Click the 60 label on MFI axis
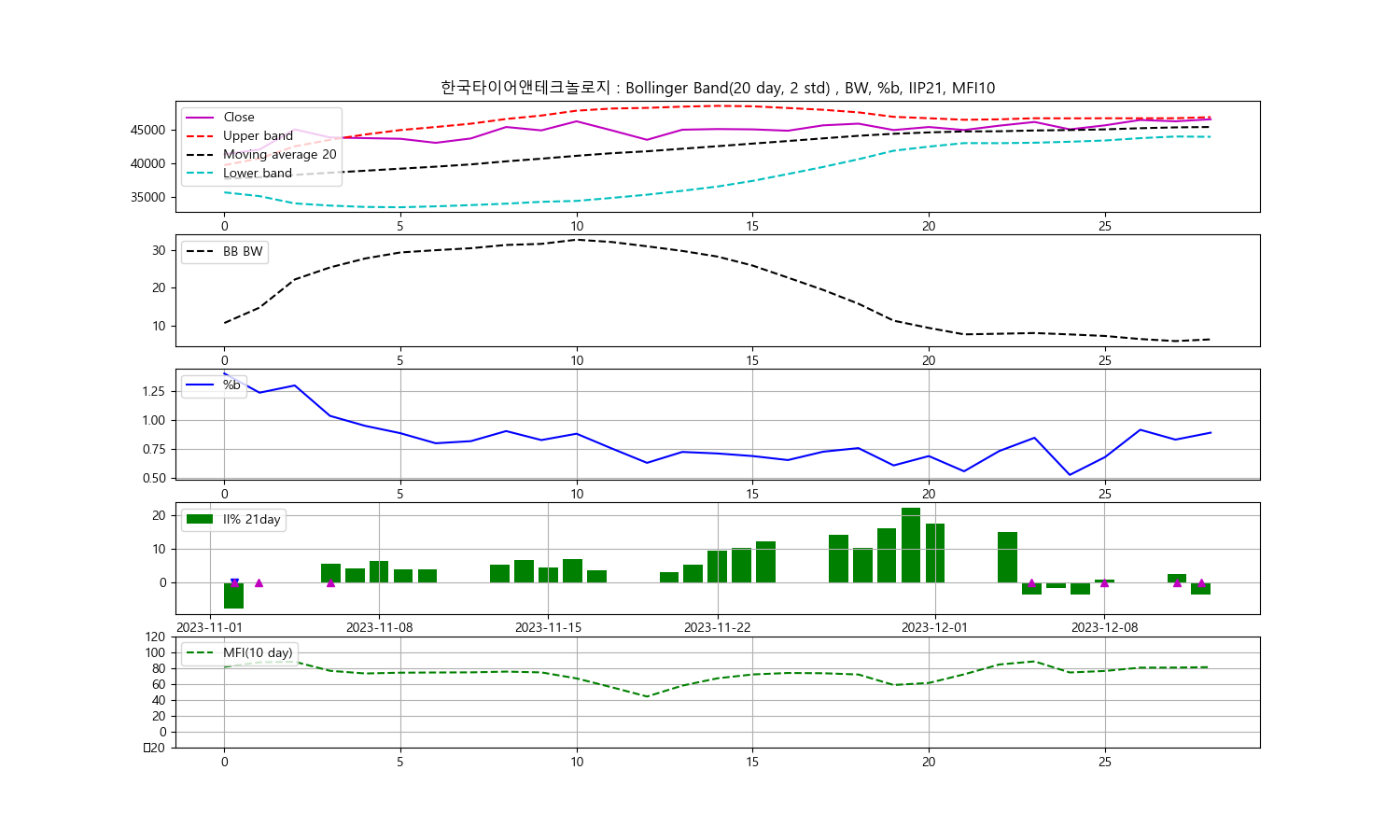Viewport: 1400px width, 840px height. point(159,684)
